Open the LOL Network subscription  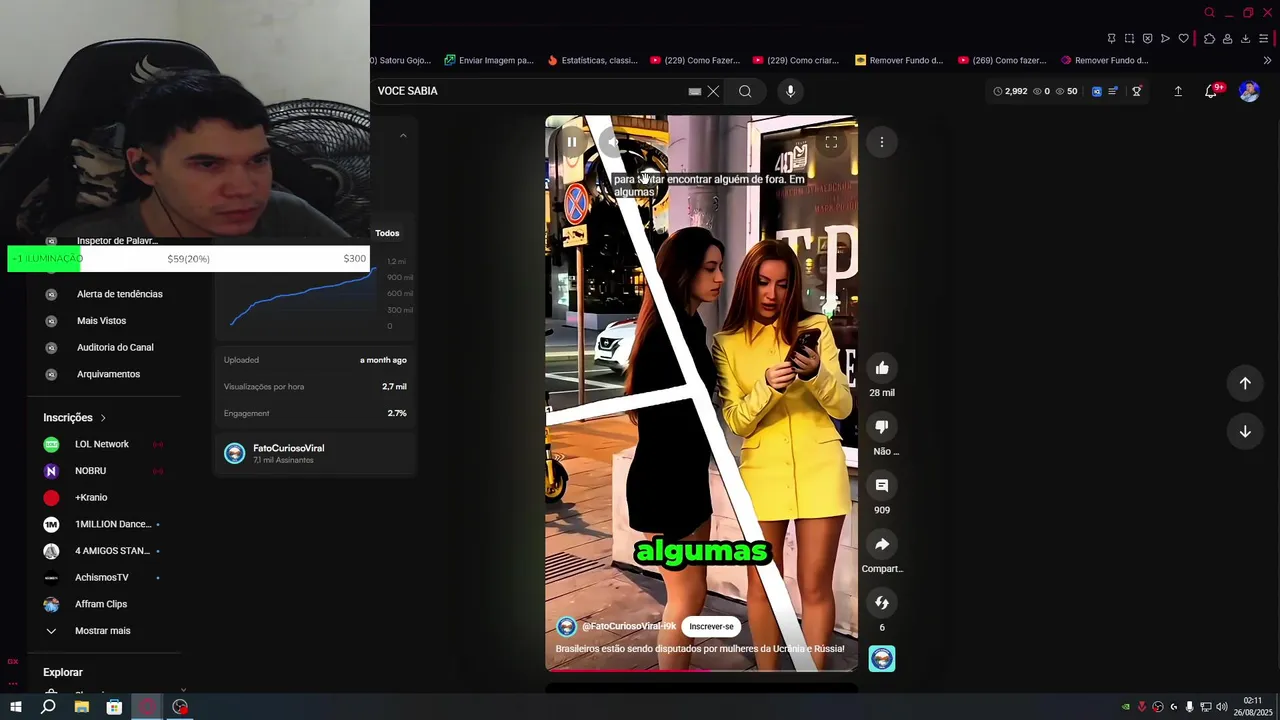tap(103, 444)
